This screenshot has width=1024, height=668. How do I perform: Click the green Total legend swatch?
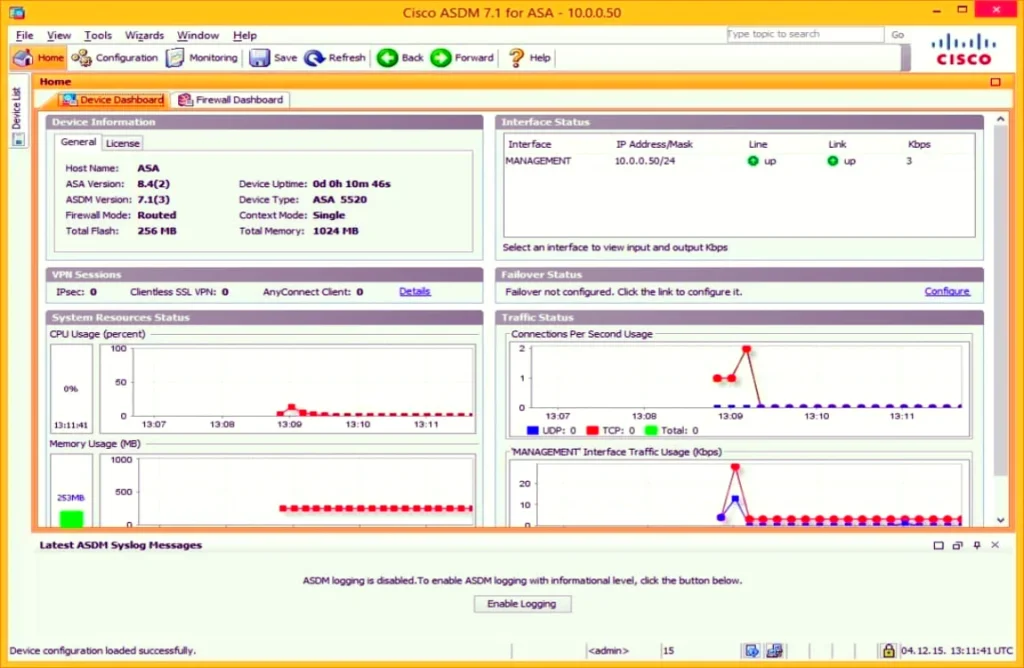click(651, 430)
